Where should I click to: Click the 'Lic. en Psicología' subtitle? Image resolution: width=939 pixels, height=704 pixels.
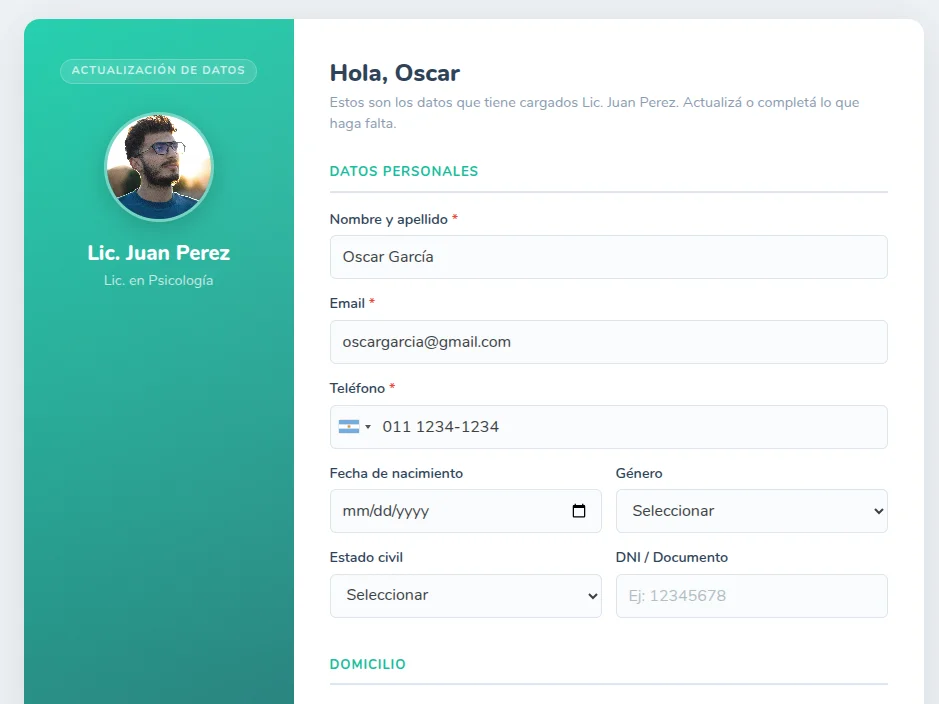click(159, 280)
